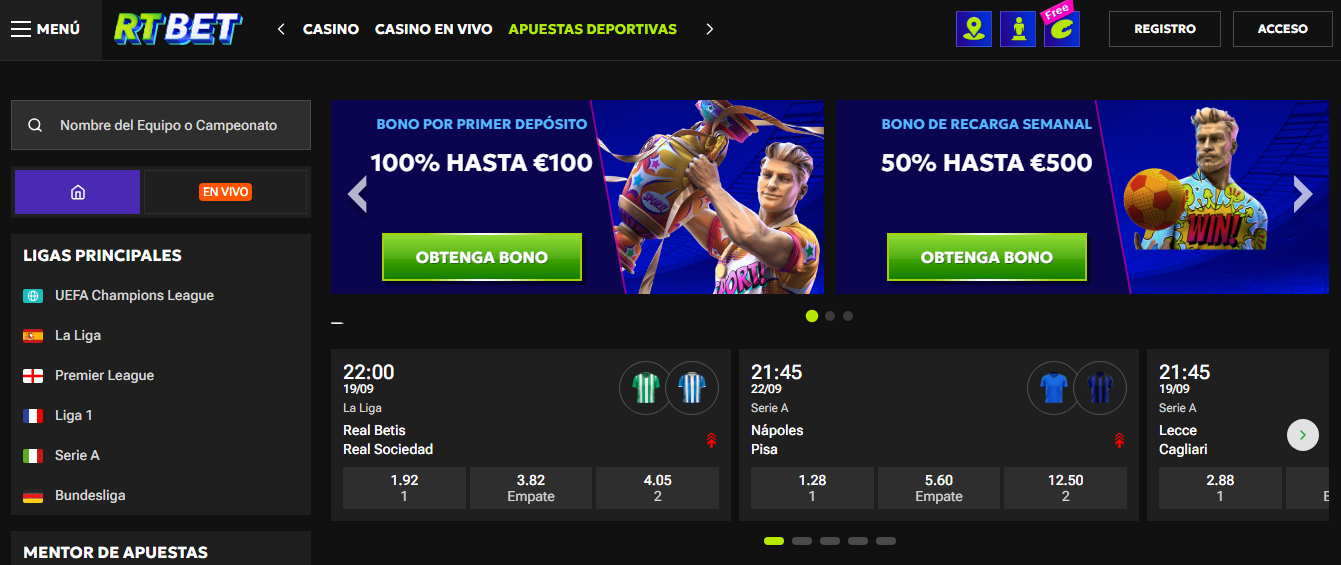Screen dimensions: 1341x565
Task: Click the magnifier icon in search field
Action: click(x=35, y=125)
